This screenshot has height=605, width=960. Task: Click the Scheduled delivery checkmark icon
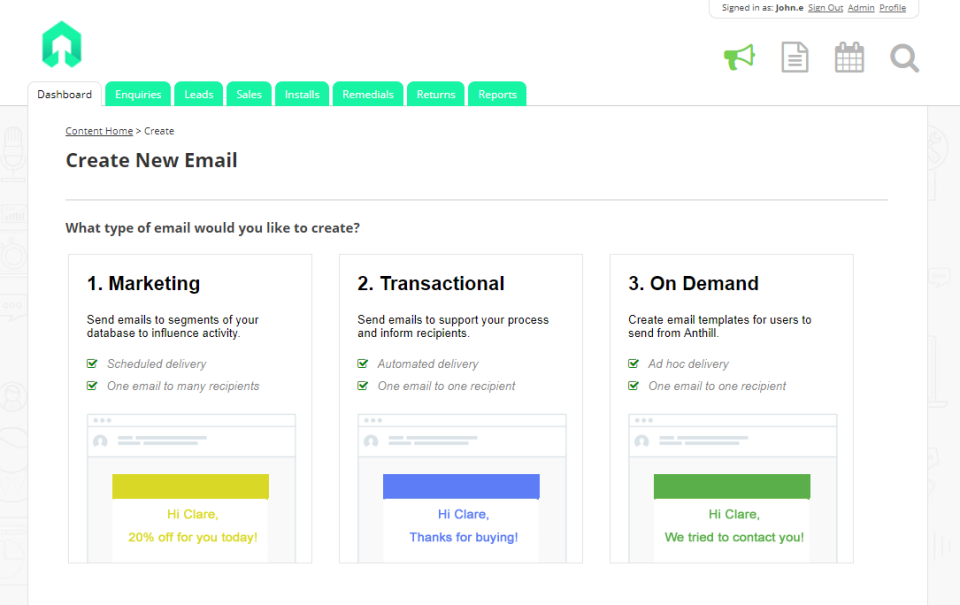click(x=92, y=364)
